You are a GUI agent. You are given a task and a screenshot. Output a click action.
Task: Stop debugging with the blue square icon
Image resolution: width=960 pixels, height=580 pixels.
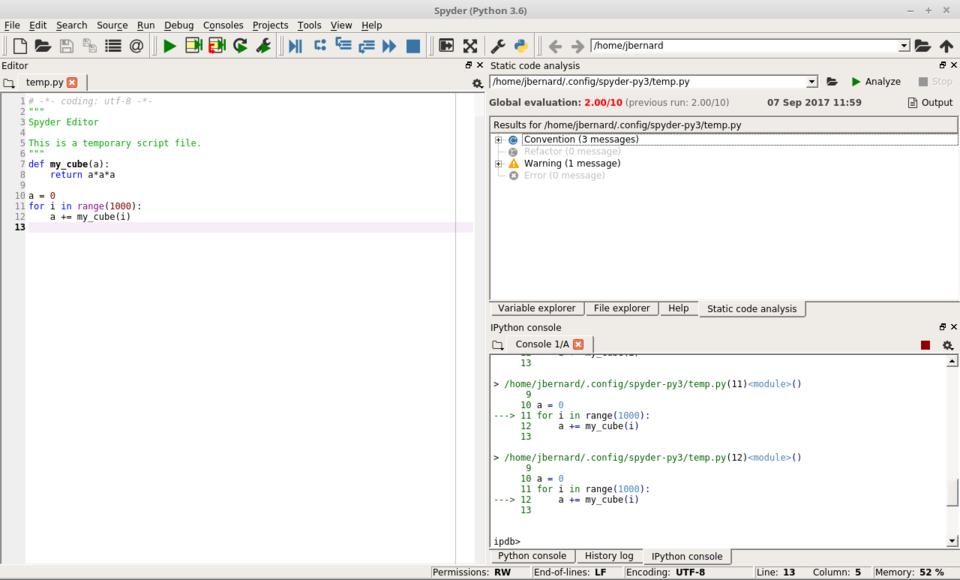(x=413, y=46)
